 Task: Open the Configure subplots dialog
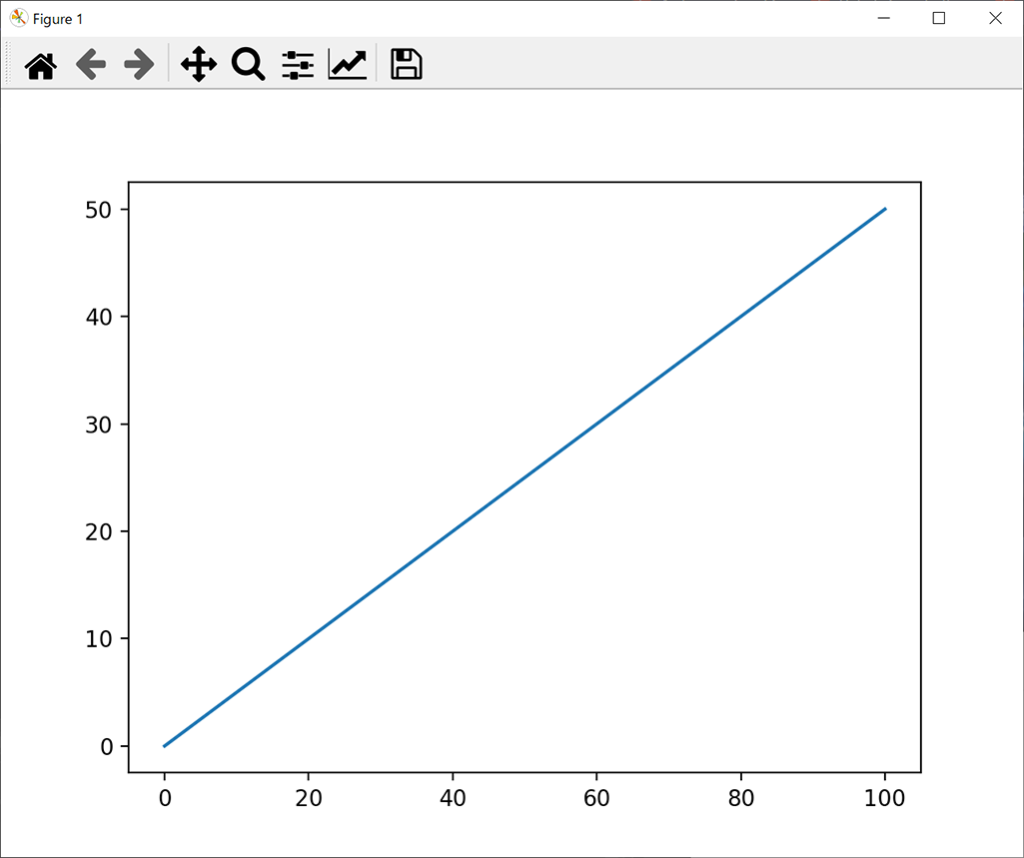[x=298, y=66]
